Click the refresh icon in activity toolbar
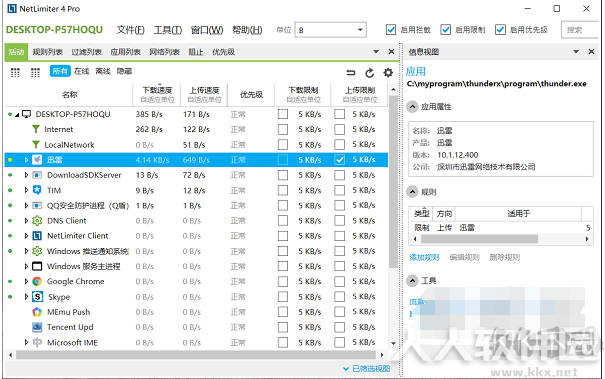The width and height of the screenshot is (605, 379). [369, 72]
